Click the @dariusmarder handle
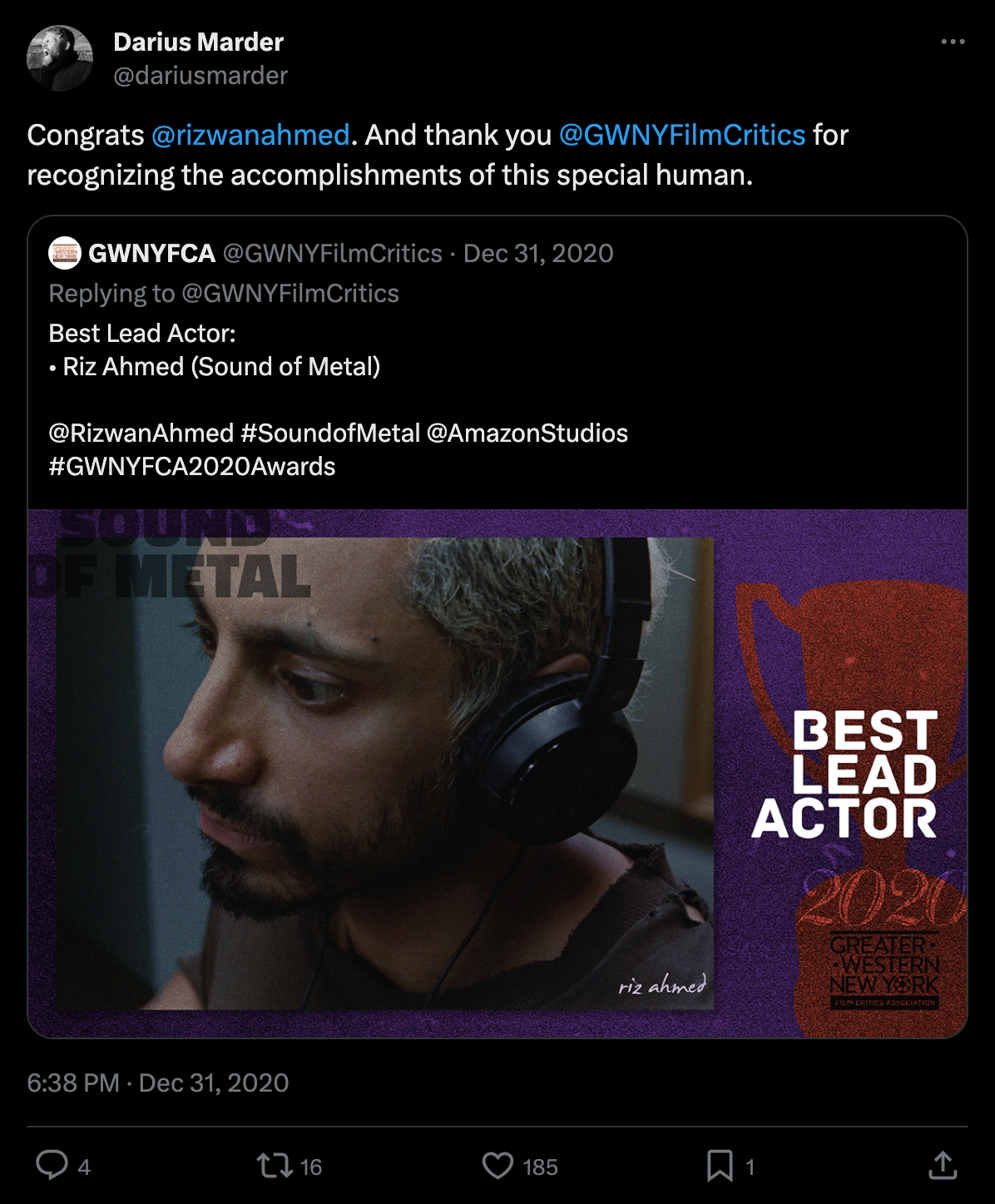The width and height of the screenshot is (995, 1204). pyautogui.click(x=200, y=76)
